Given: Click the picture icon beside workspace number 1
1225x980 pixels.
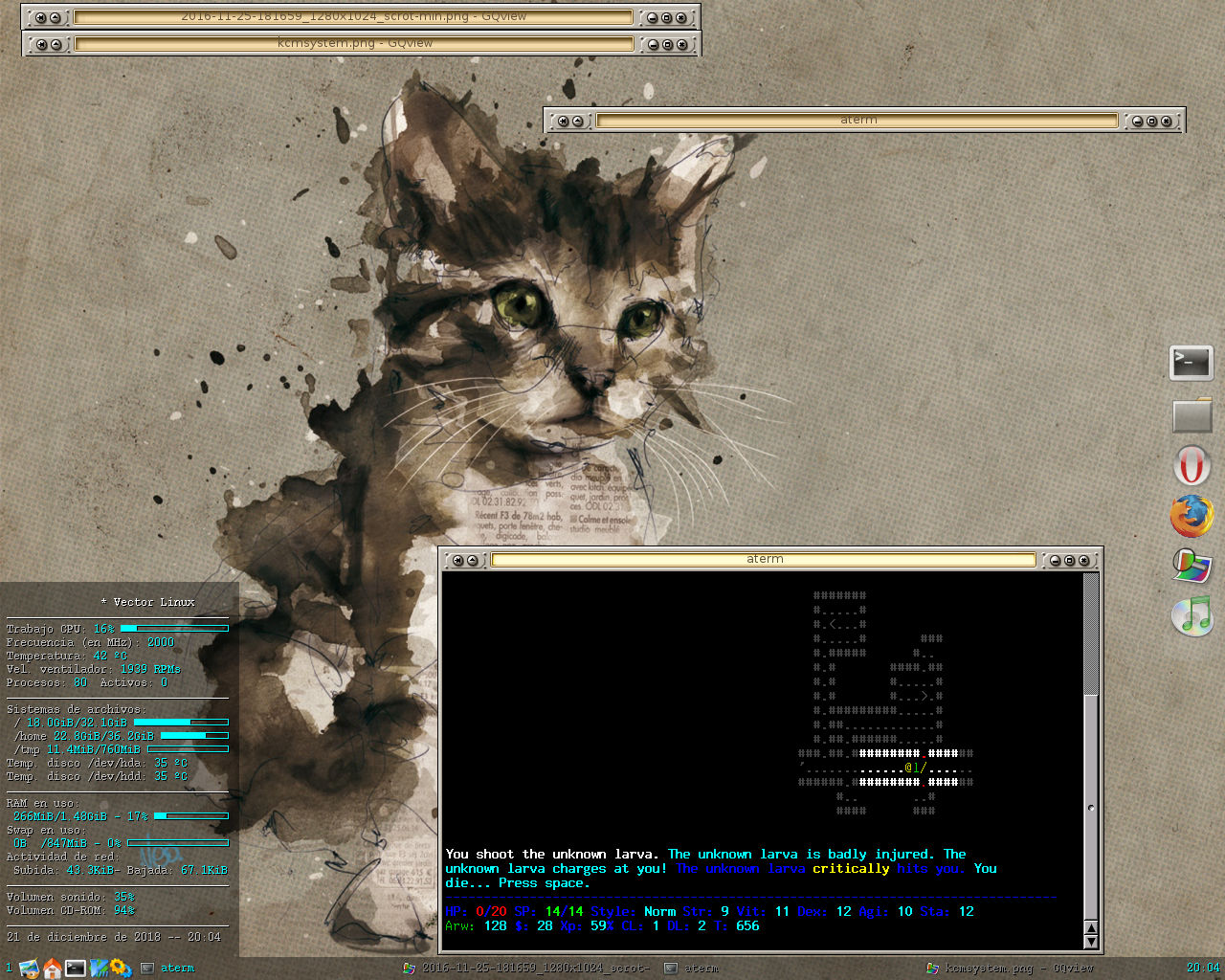Looking at the screenshot, I should click(29, 969).
